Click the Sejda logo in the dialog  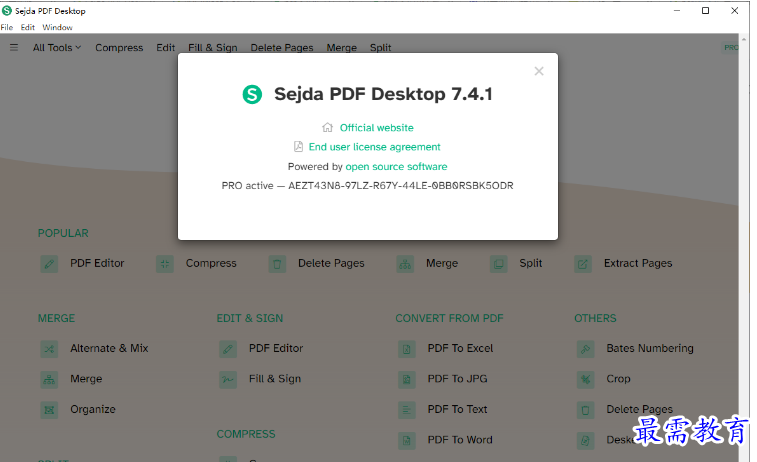[x=252, y=94]
